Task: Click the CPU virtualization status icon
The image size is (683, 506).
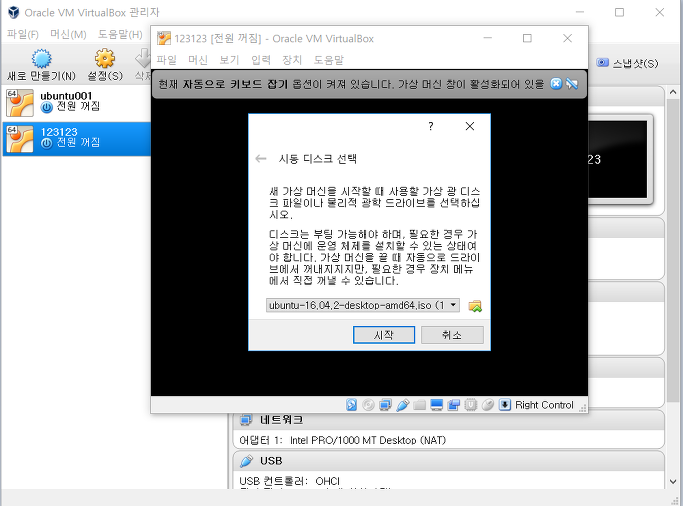Action: click(x=470, y=405)
